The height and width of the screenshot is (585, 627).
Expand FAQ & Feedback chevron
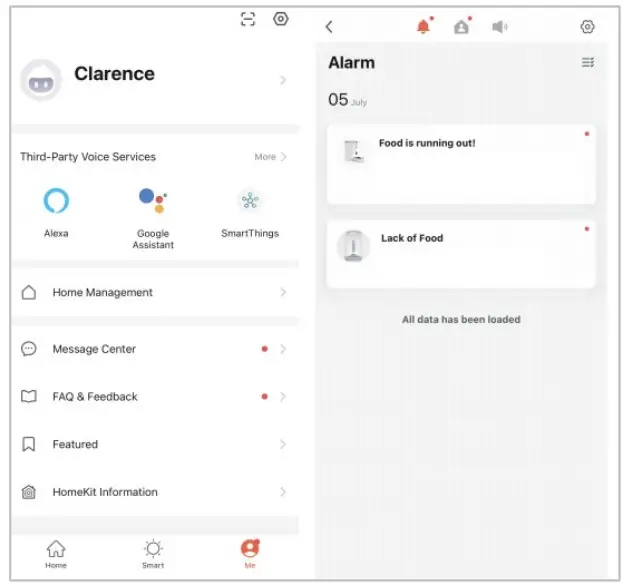click(283, 396)
